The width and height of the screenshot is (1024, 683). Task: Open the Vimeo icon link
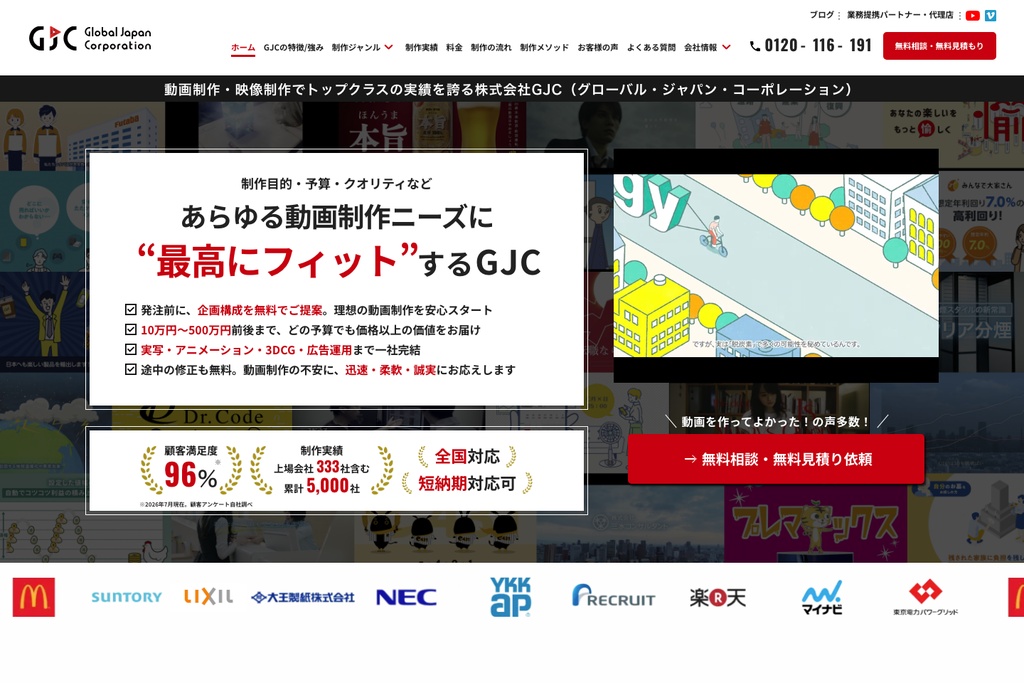(991, 15)
